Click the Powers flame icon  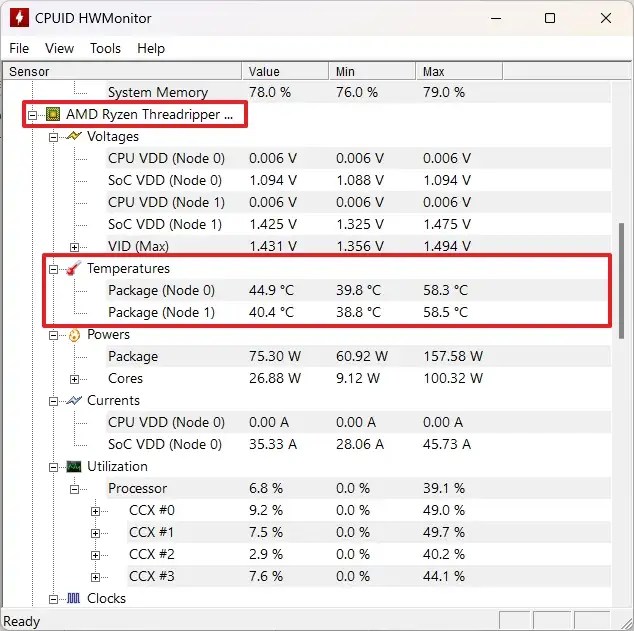(x=74, y=335)
